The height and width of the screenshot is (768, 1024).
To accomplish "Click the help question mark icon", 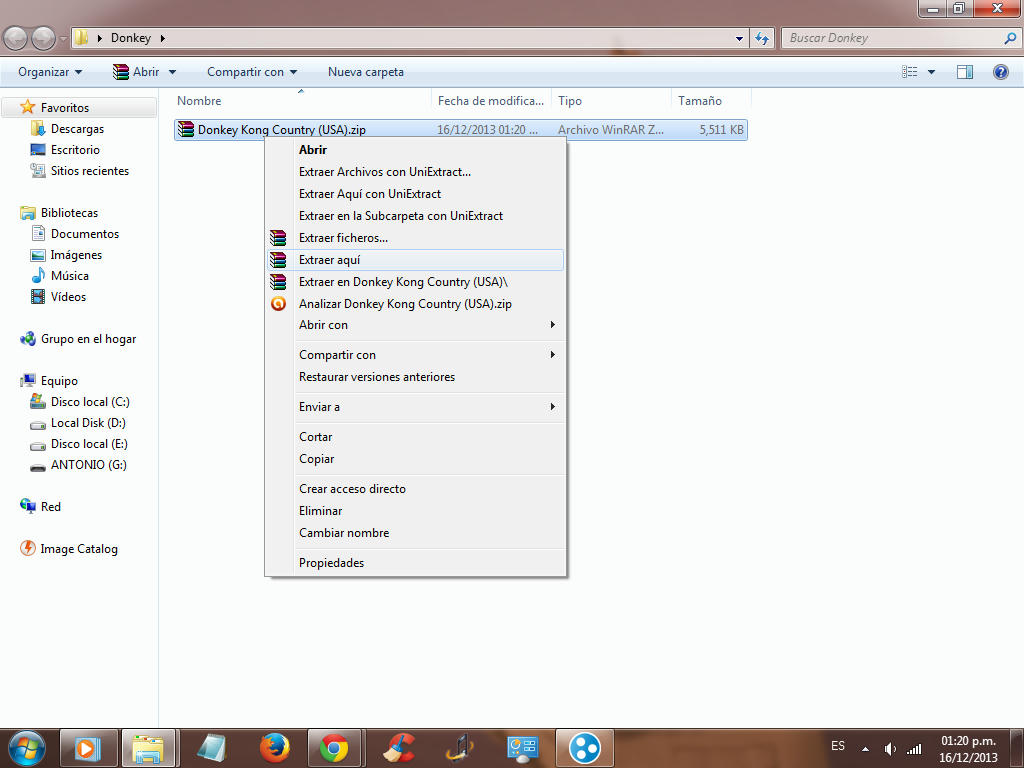I will point(1000,72).
